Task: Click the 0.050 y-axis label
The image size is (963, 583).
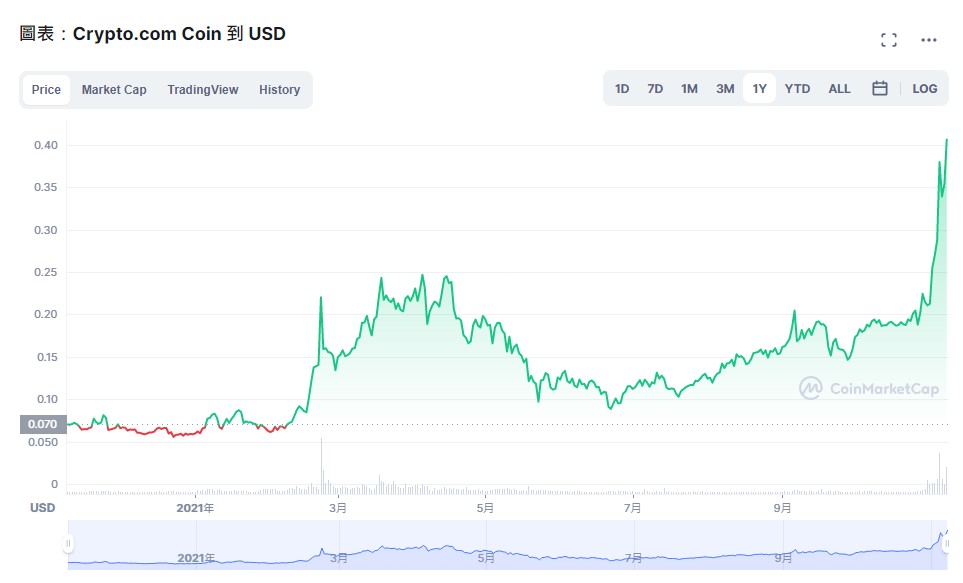Action: (x=43, y=442)
